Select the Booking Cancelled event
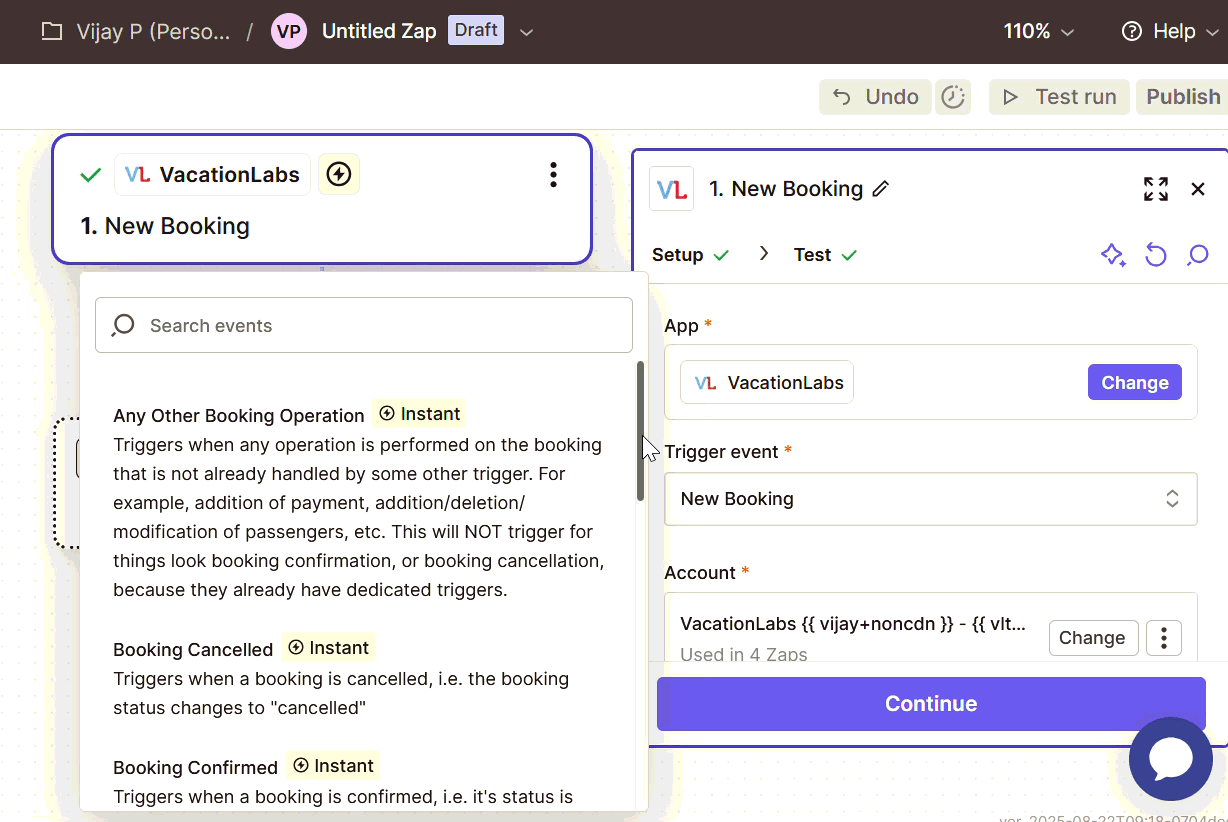The width and height of the screenshot is (1228, 822). [193, 650]
